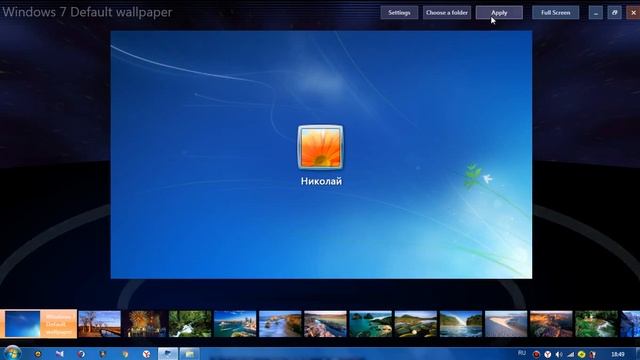Choose the coastal city skyline thumbnail
This screenshot has width=640, height=360.
(235, 324)
